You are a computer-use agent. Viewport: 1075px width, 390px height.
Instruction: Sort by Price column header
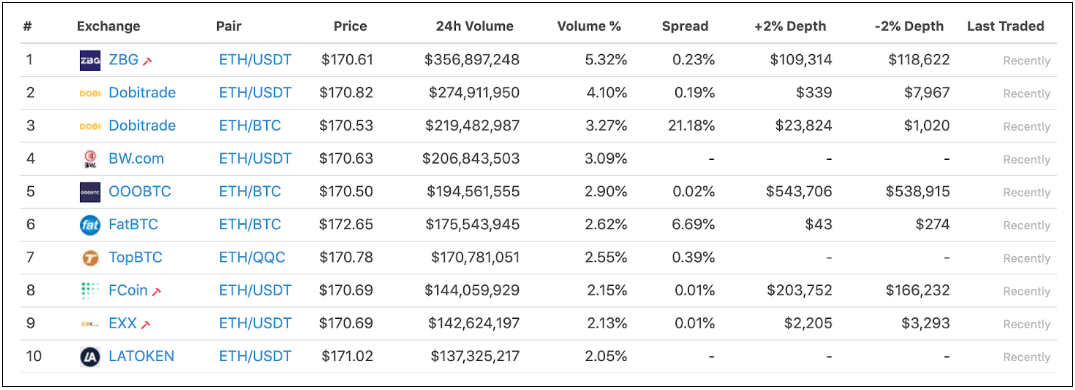(350, 27)
